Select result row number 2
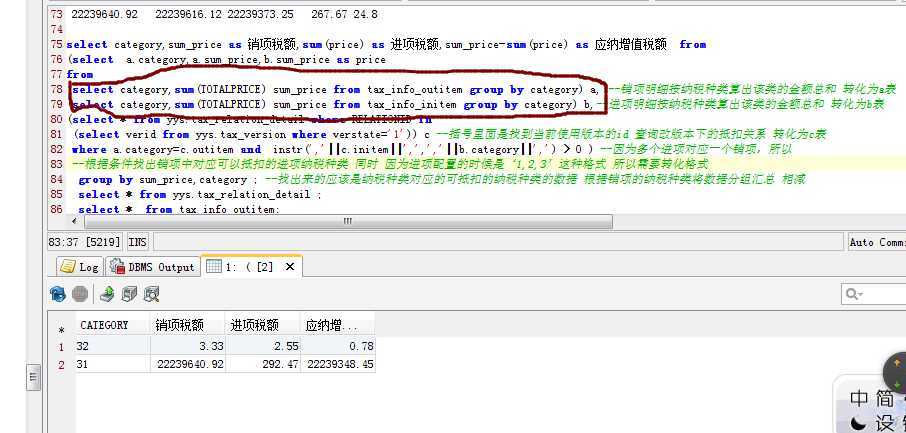906x433 pixels. (62, 364)
